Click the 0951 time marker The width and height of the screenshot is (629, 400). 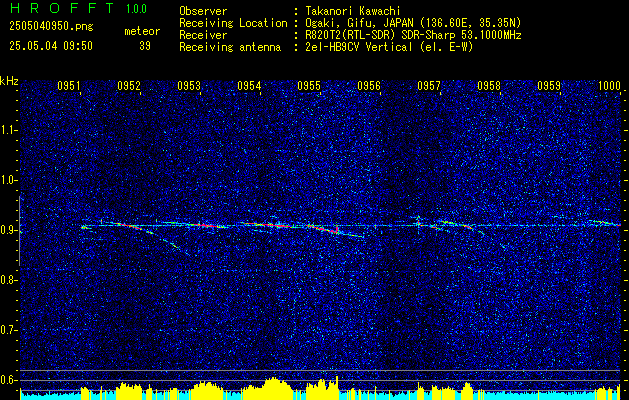tap(69, 85)
